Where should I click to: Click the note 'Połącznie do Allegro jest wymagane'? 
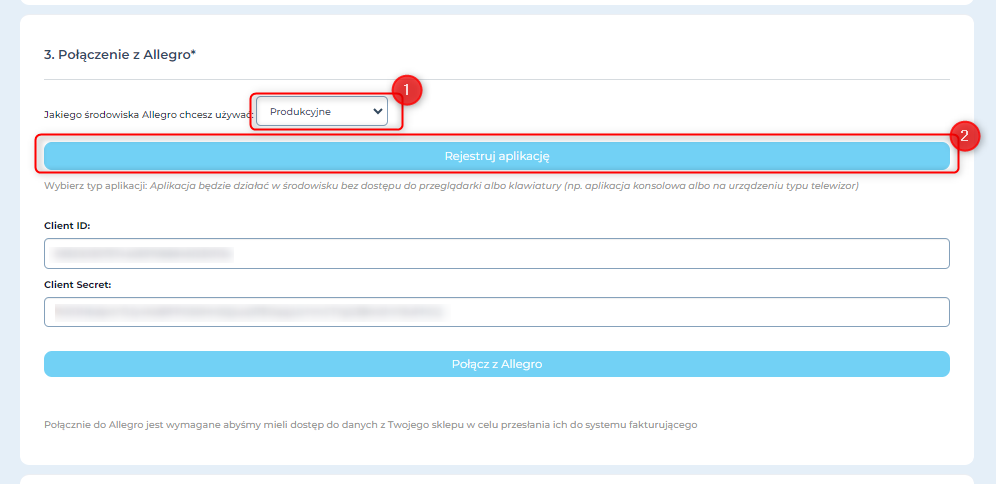(x=370, y=425)
